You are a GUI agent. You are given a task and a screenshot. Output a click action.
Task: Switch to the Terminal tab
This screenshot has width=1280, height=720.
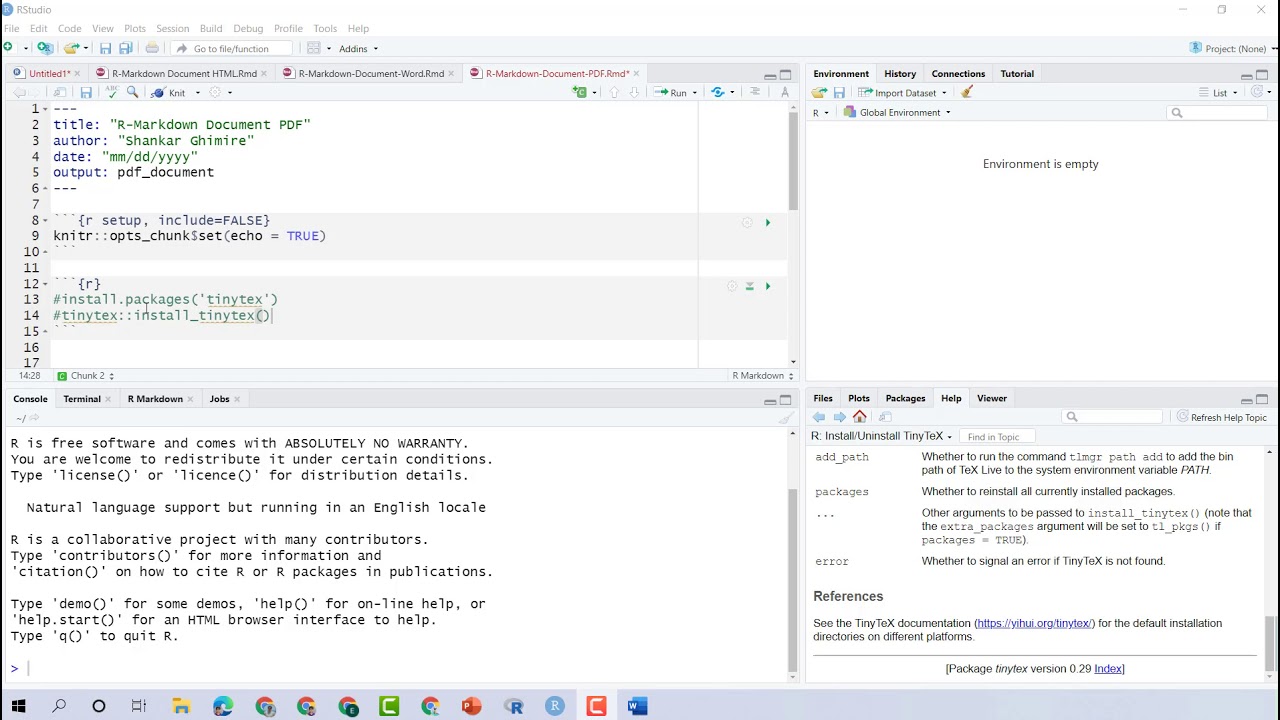[81, 398]
